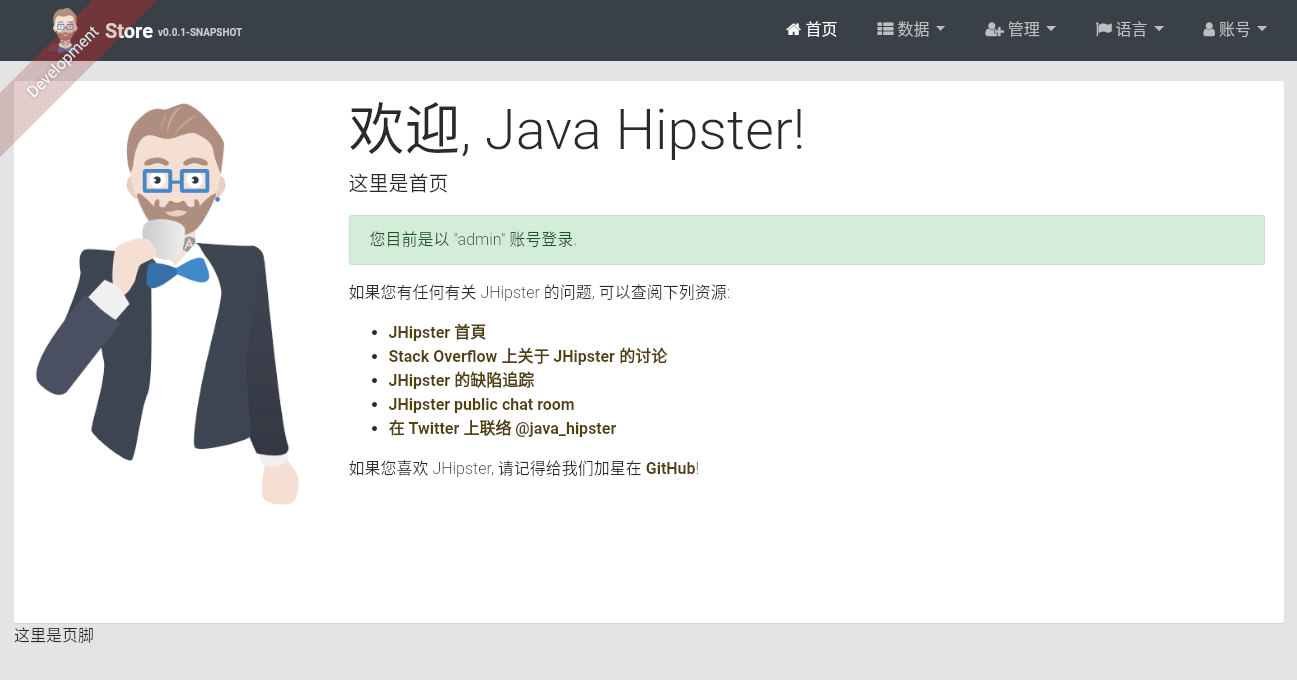The image size is (1297, 680).
Task: Click the home icon beside 首页
Action: pyautogui.click(x=794, y=30)
